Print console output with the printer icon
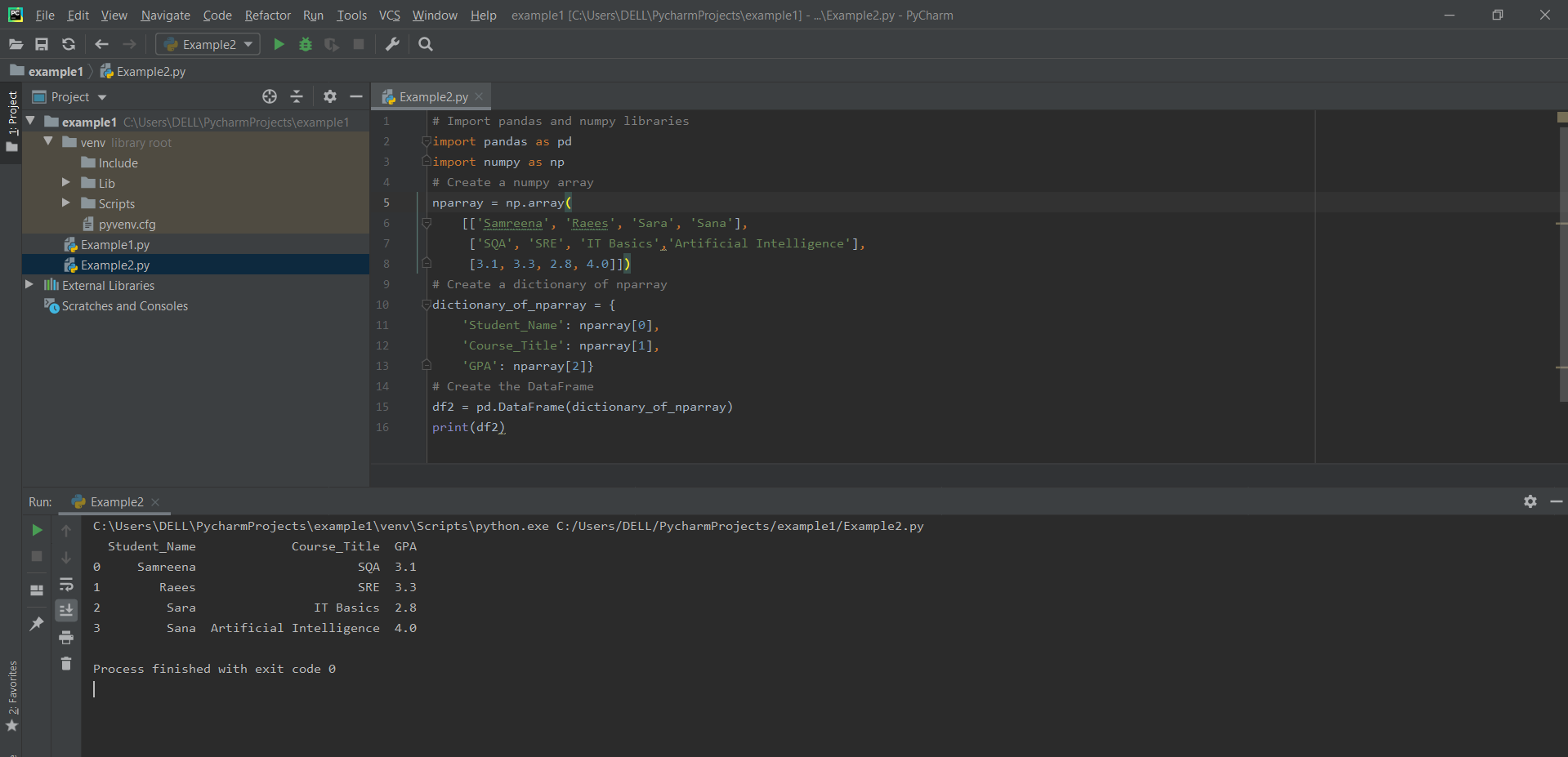The image size is (1568, 757). coord(66,637)
